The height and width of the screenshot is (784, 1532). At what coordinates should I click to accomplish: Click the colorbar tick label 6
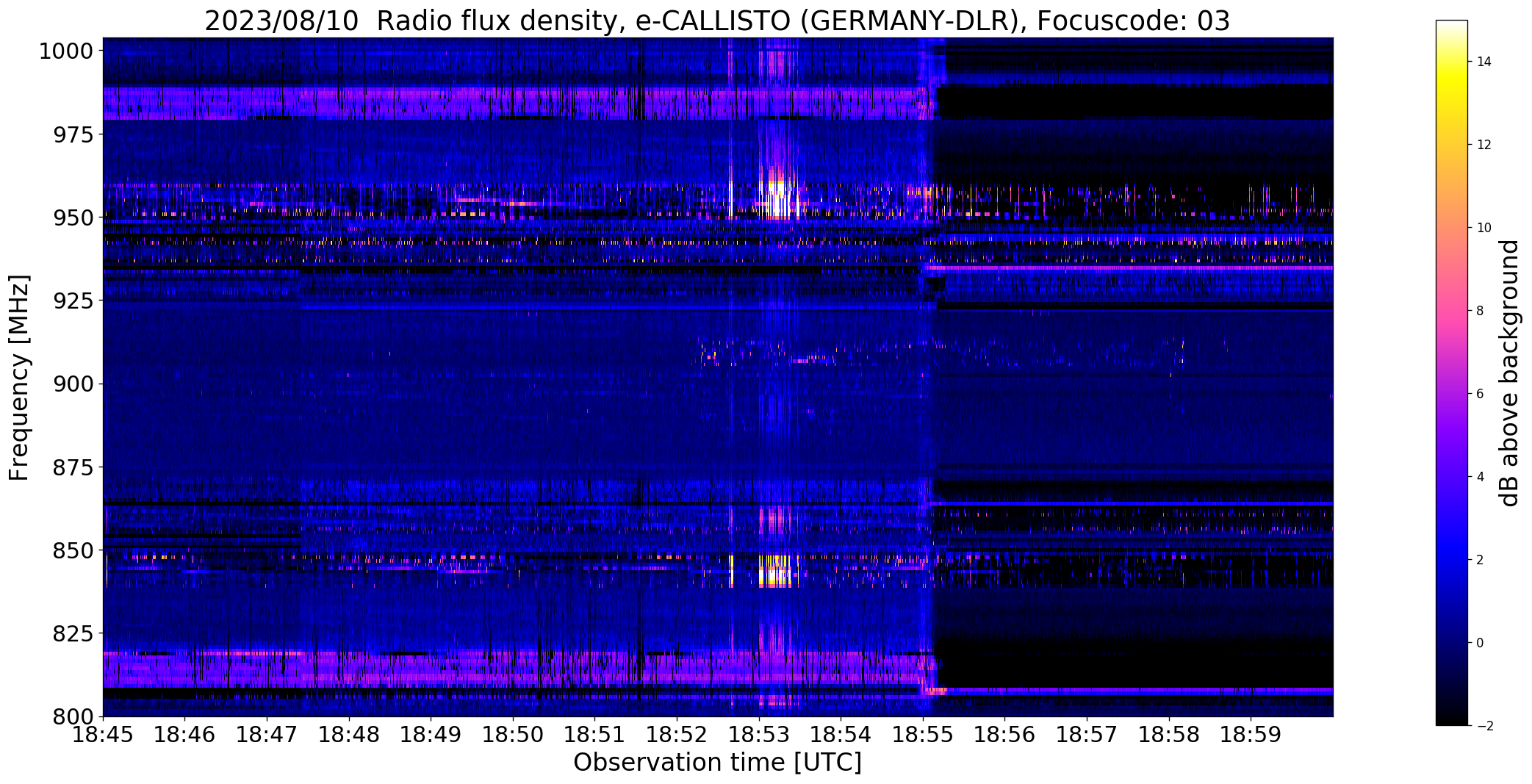[x=1481, y=394]
